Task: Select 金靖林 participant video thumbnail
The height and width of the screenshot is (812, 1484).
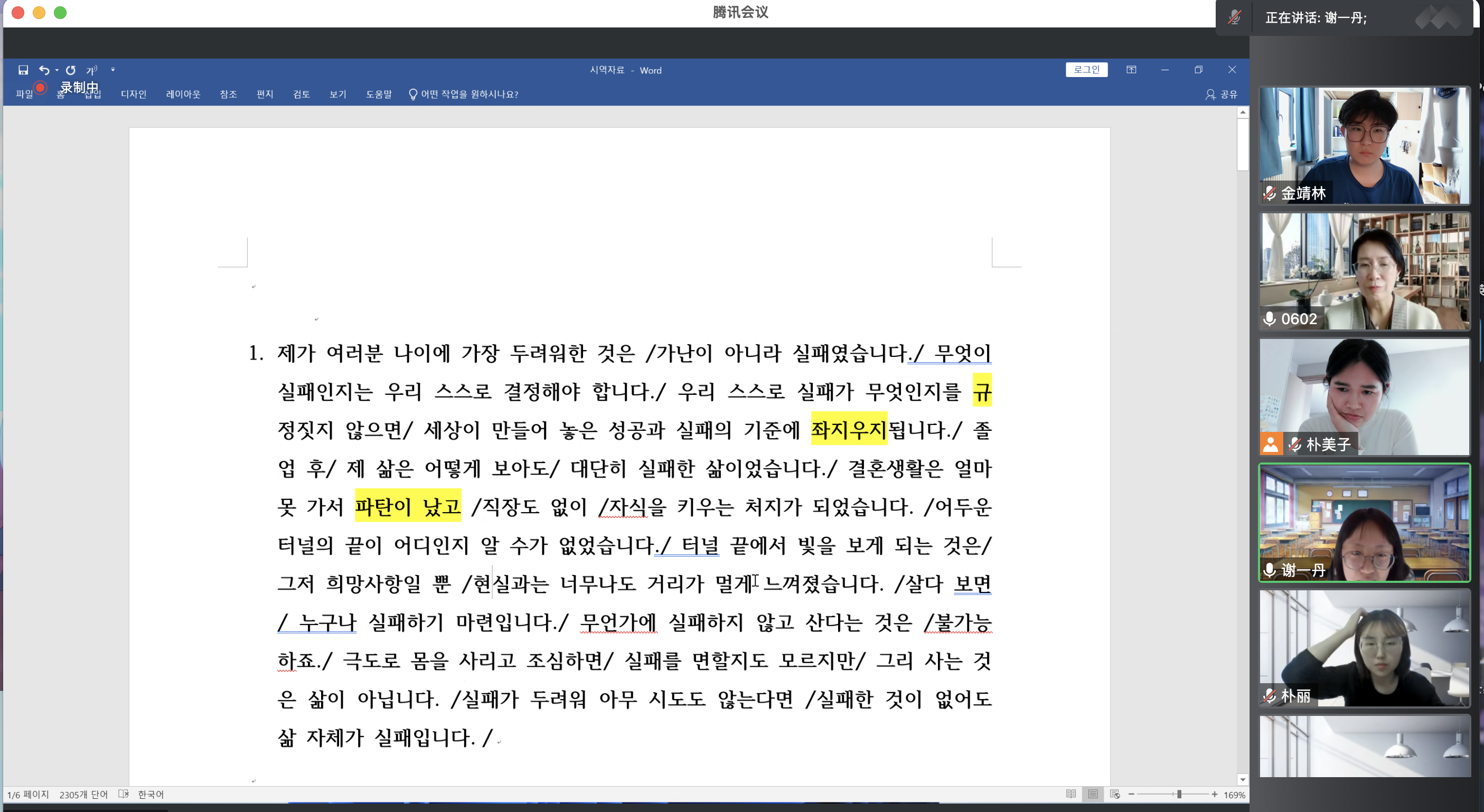Action: pos(1364,145)
